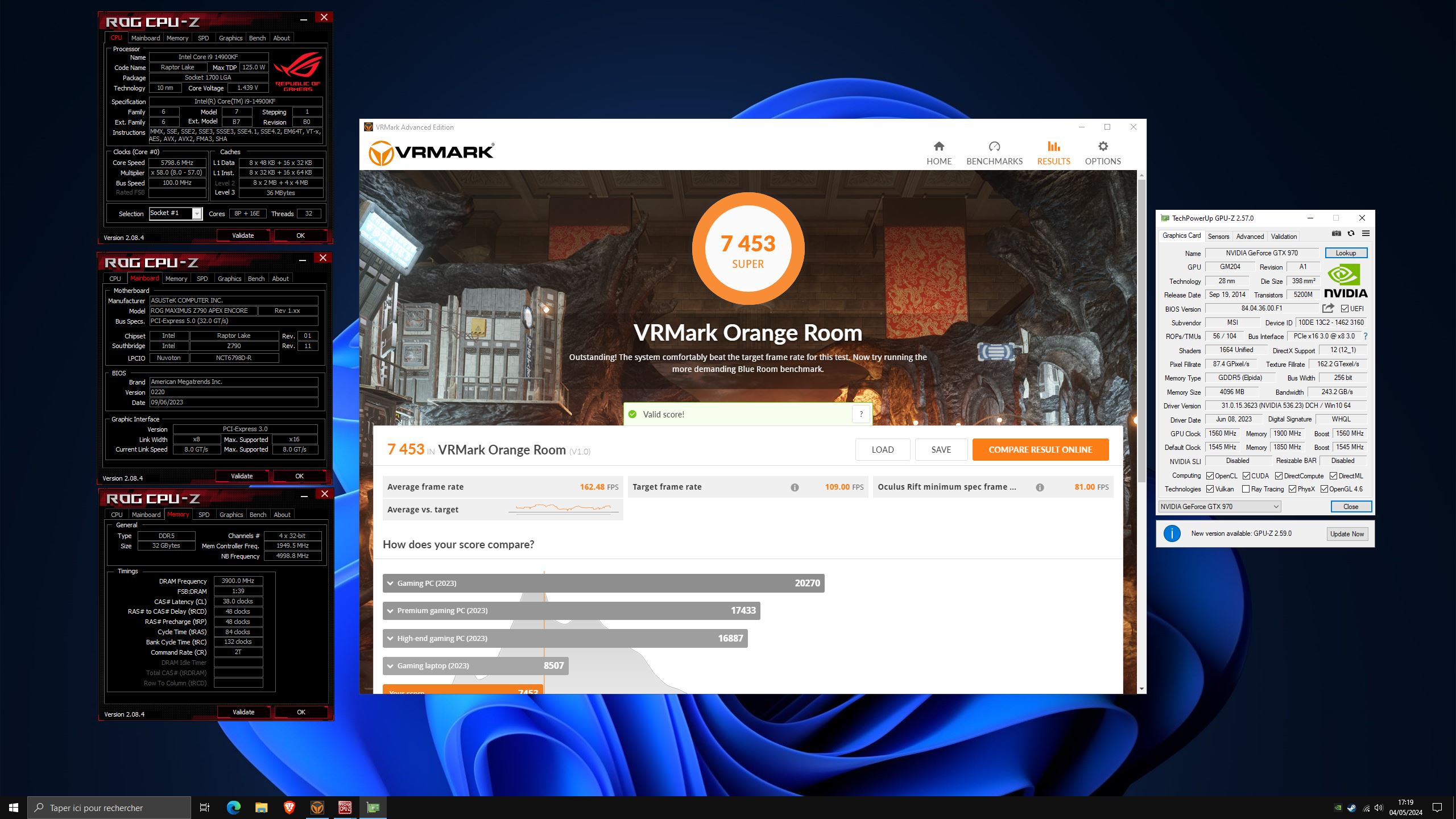Click scroll-down arrow in VRMark scrollbar
This screenshot has height=819, width=1456.
click(1141, 689)
